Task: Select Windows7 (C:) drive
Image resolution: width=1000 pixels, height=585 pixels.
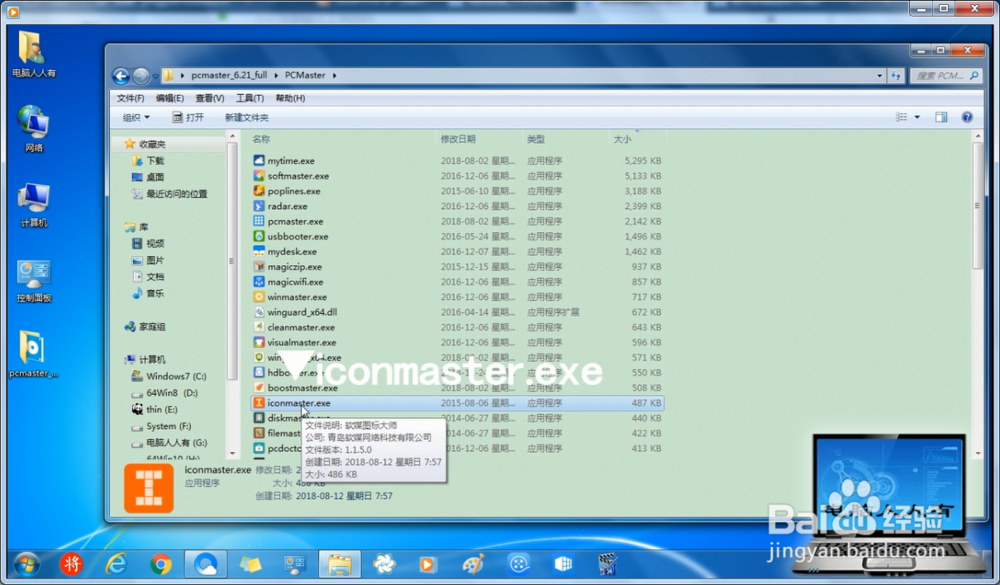Action: coord(176,376)
